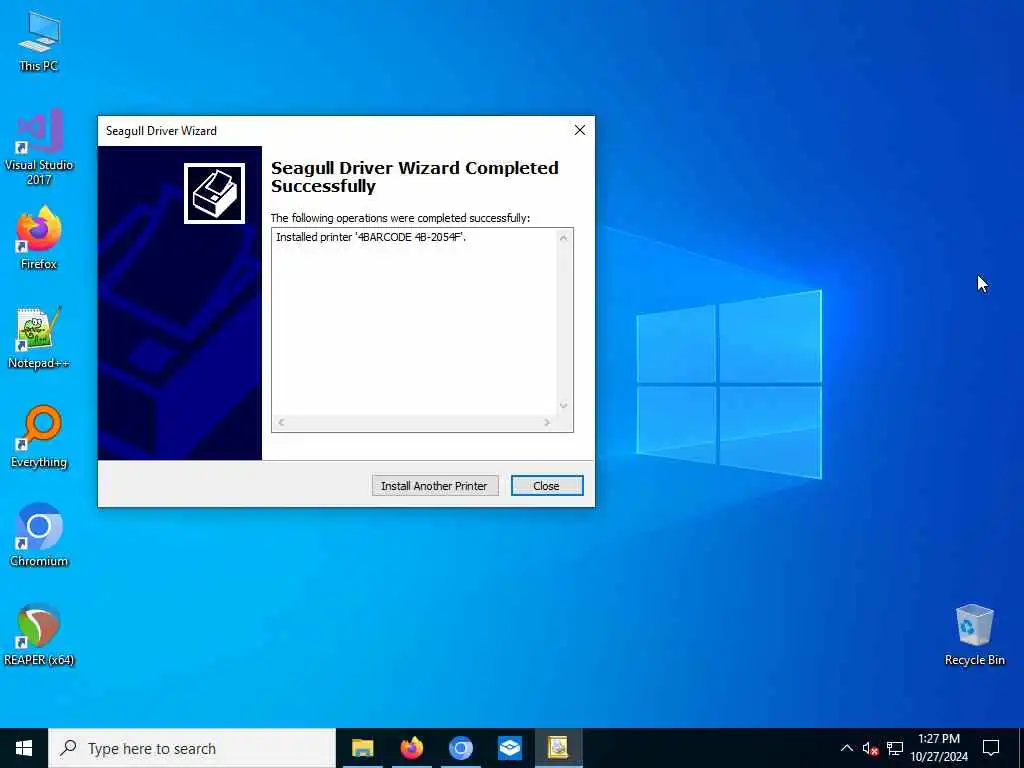The width and height of the screenshot is (1024, 768).
Task: Open the notification center icon
Action: click(x=991, y=748)
